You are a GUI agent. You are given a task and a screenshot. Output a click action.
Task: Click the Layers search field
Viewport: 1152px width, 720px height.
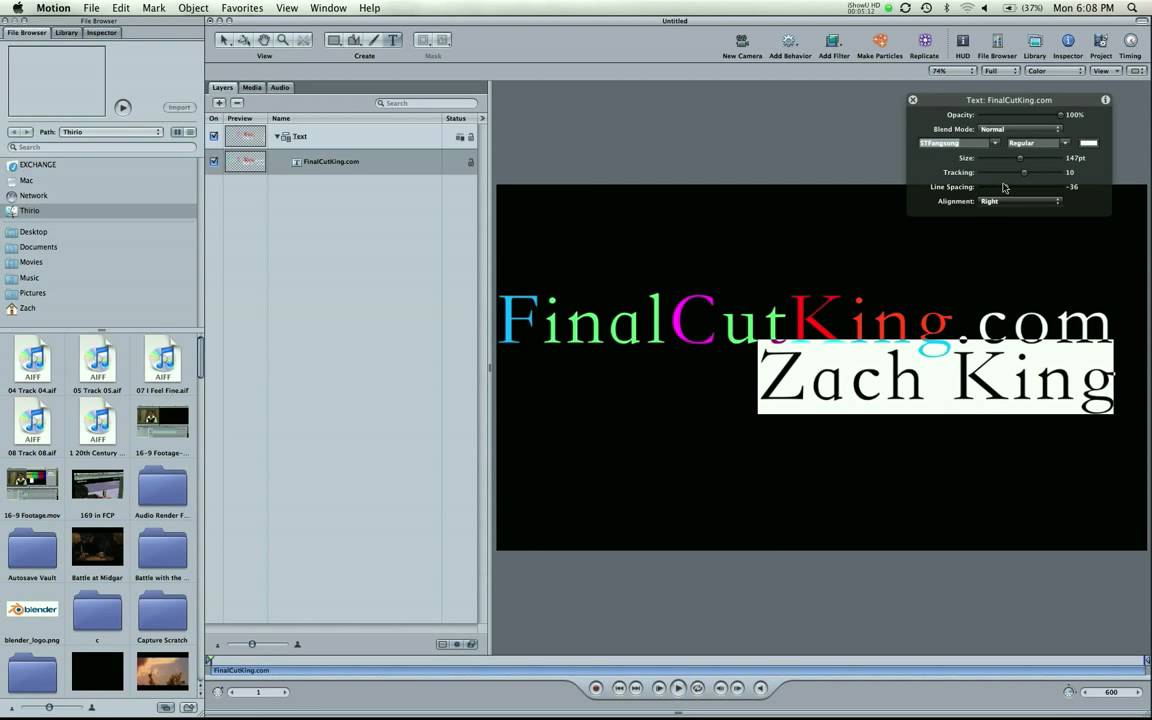[426, 103]
